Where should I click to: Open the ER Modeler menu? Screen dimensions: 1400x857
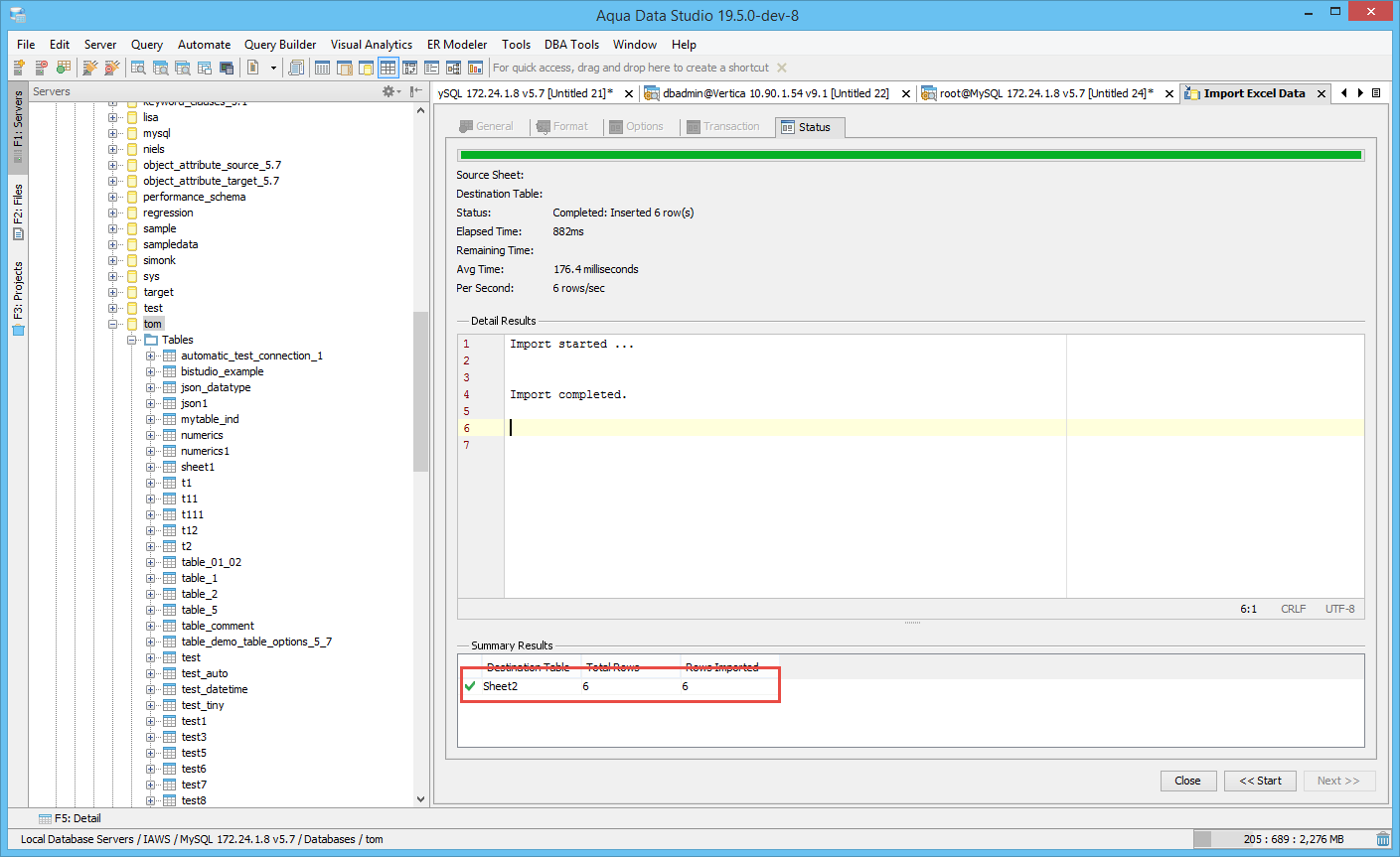click(x=457, y=45)
